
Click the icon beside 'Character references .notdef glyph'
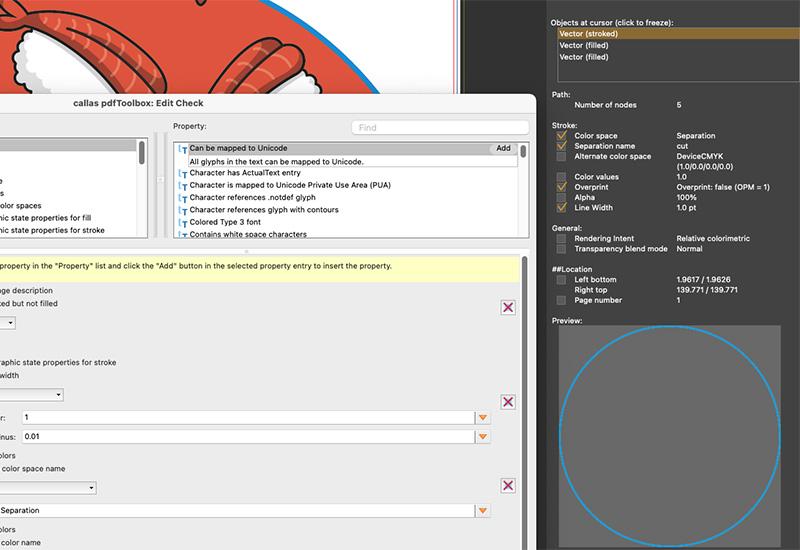click(183, 198)
